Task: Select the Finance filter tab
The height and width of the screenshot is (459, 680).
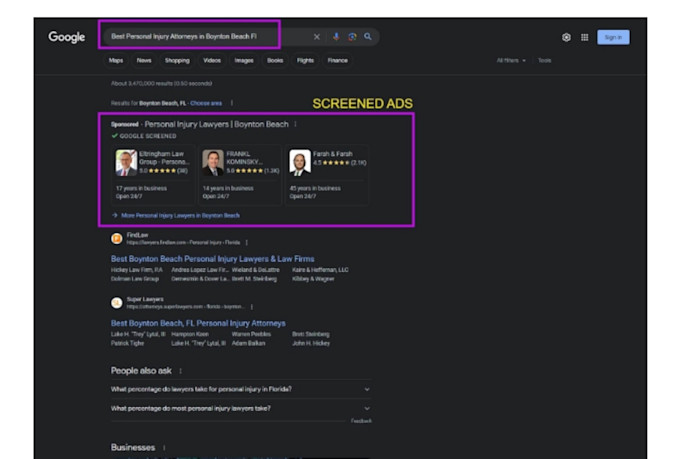Action: coord(337,60)
